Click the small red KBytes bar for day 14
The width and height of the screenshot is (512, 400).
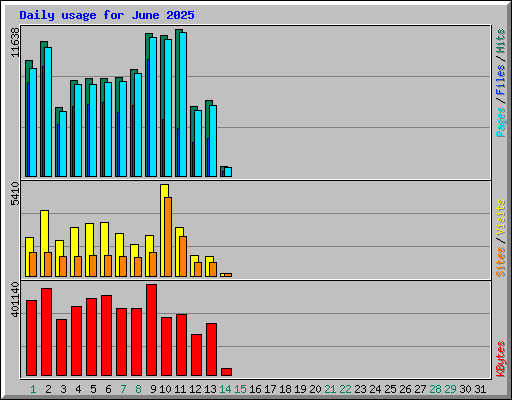coord(226,372)
